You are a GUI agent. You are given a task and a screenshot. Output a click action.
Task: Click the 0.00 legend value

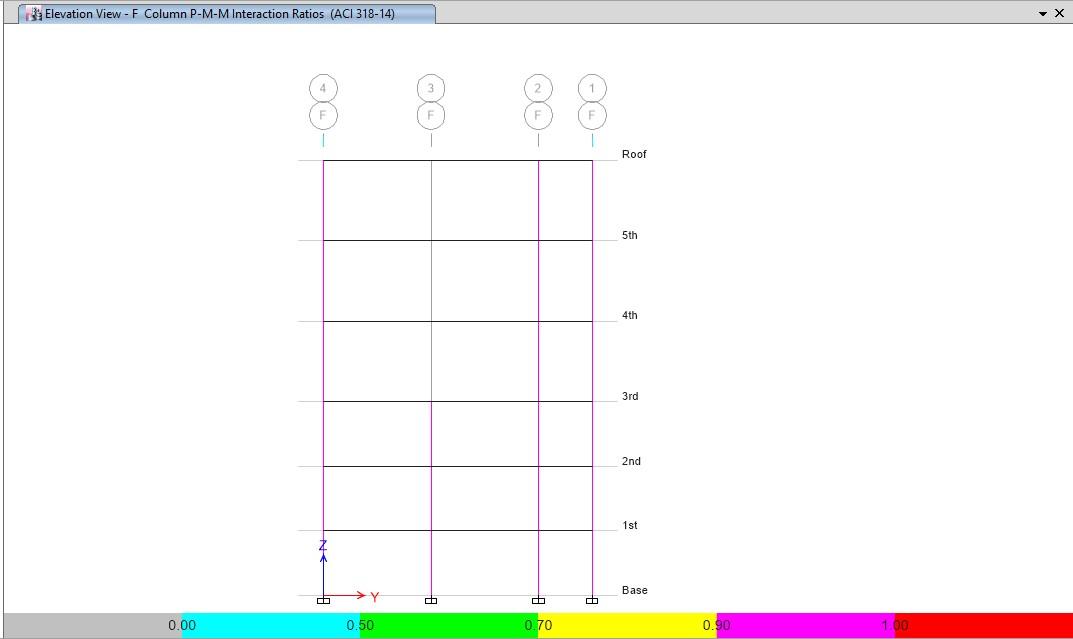pyautogui.click(x=182, y=625)
